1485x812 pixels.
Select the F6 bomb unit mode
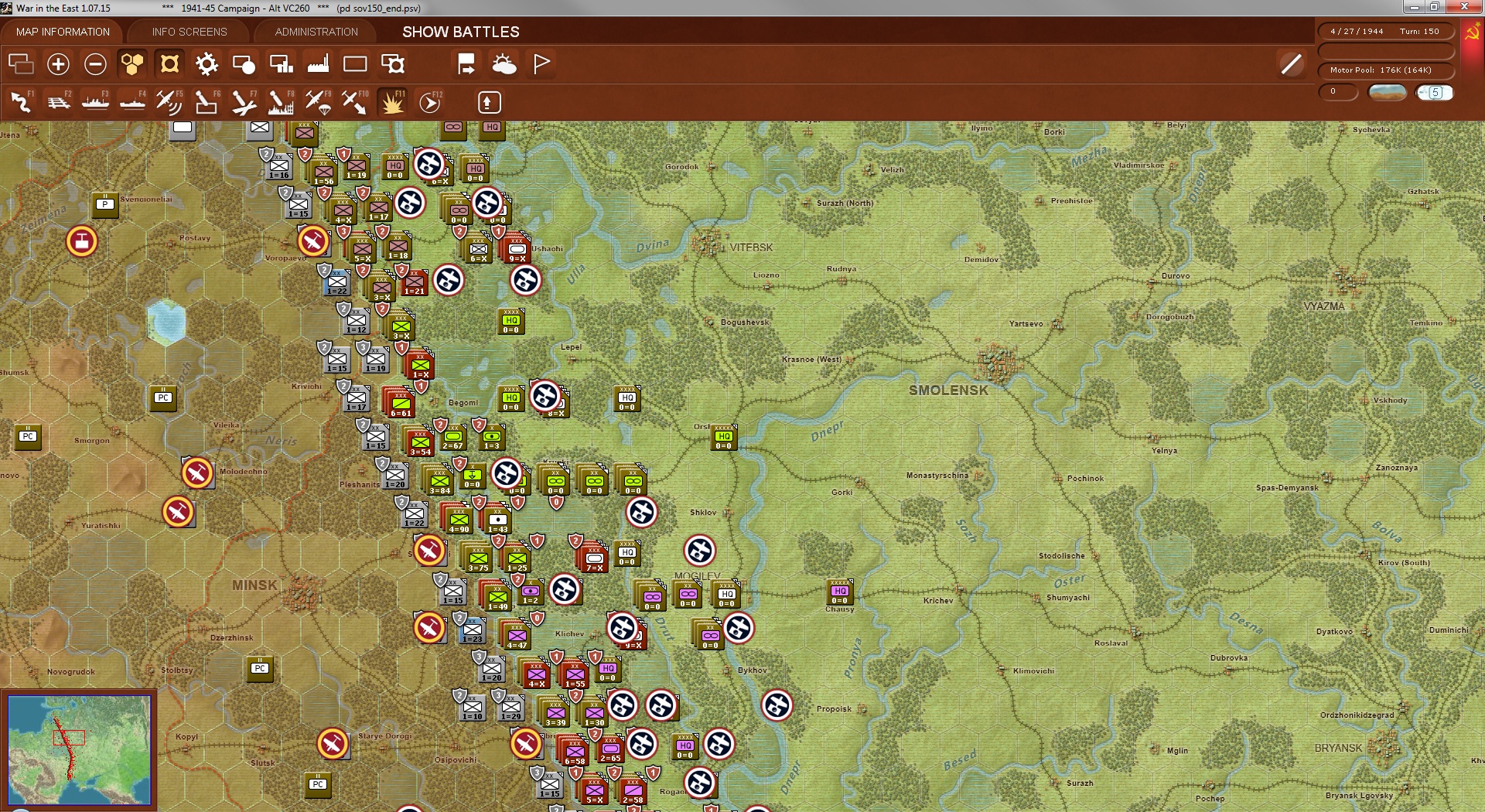tap(207, 101)
